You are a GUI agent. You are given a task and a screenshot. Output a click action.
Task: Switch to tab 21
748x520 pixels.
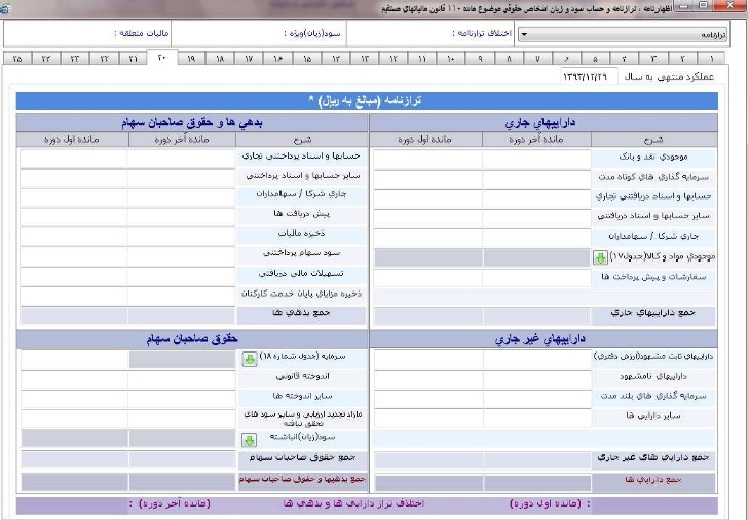pos(133,59)
